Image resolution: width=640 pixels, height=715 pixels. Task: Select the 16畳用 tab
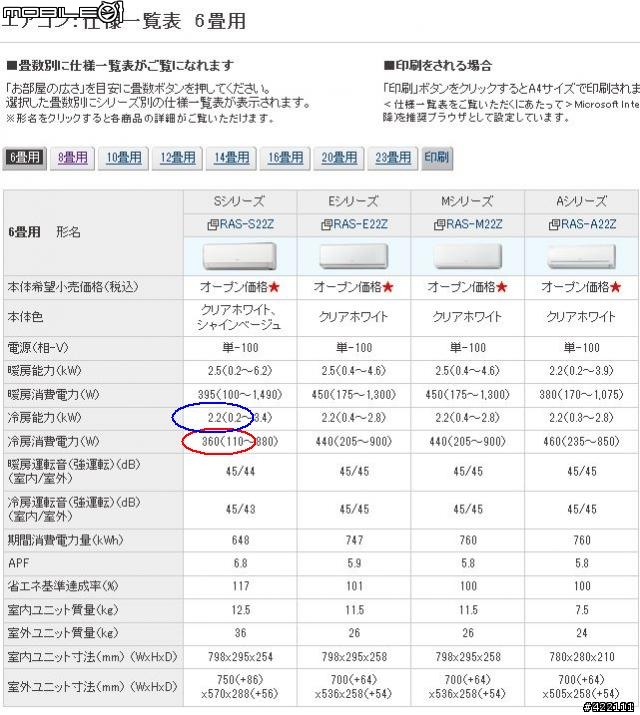pyautogui.click(x=285, y=158)
